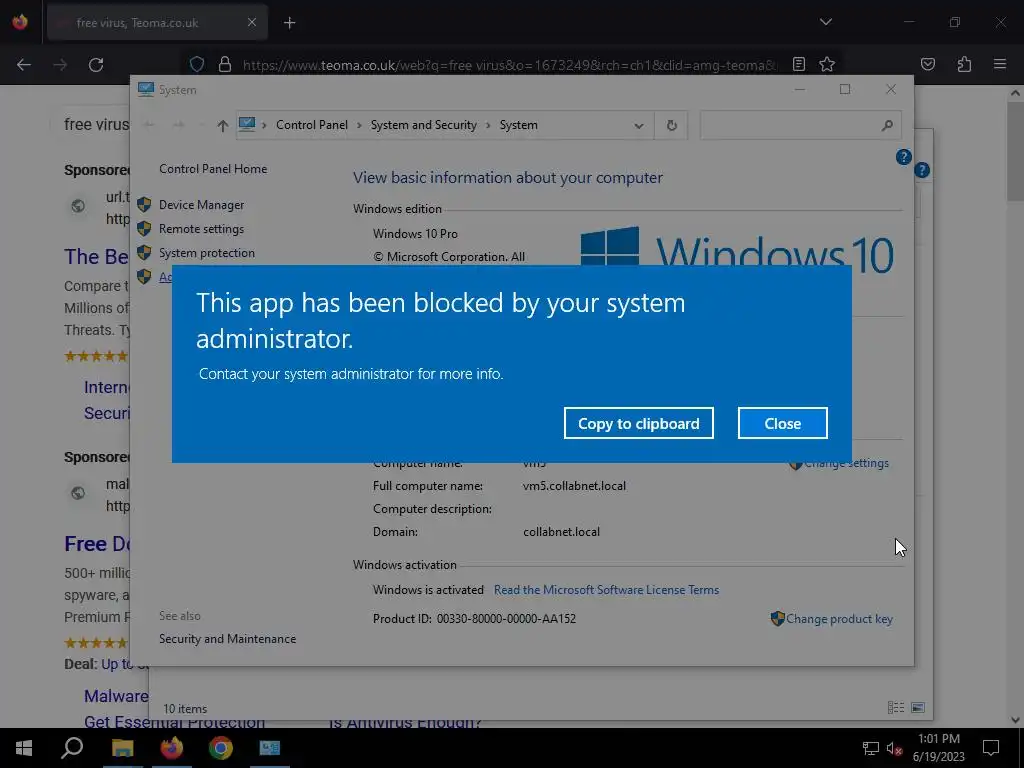1024x768 pixels.
Task: Click the 'Windows 10 Pro' edition text
Action: coord(415,234)
